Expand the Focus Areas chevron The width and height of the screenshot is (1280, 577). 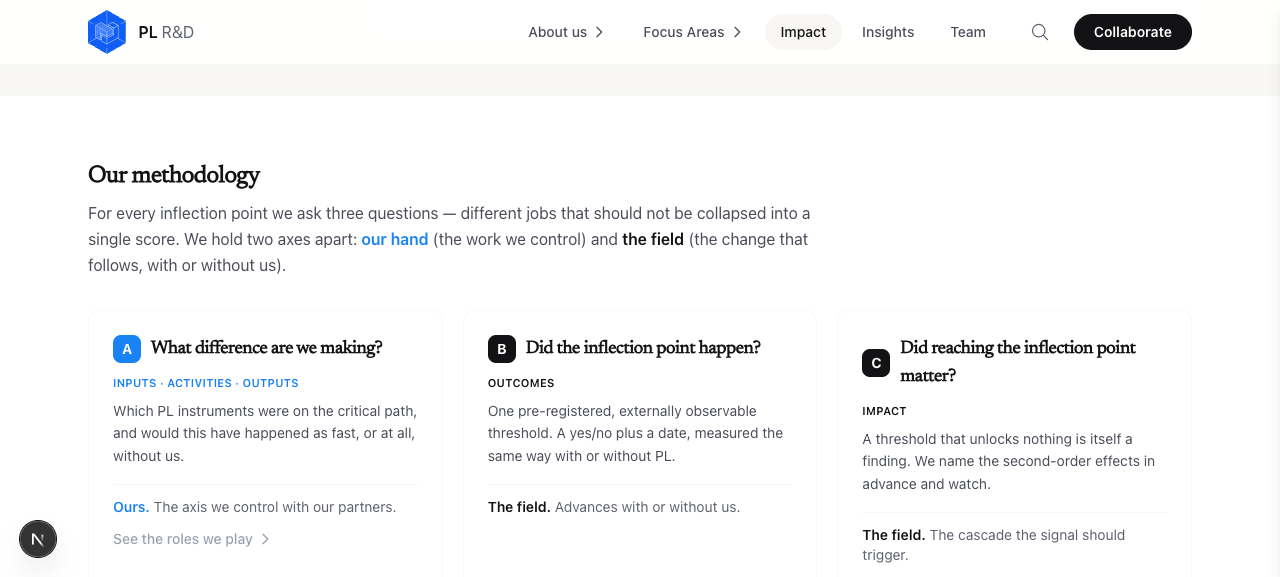pos(737,32)
